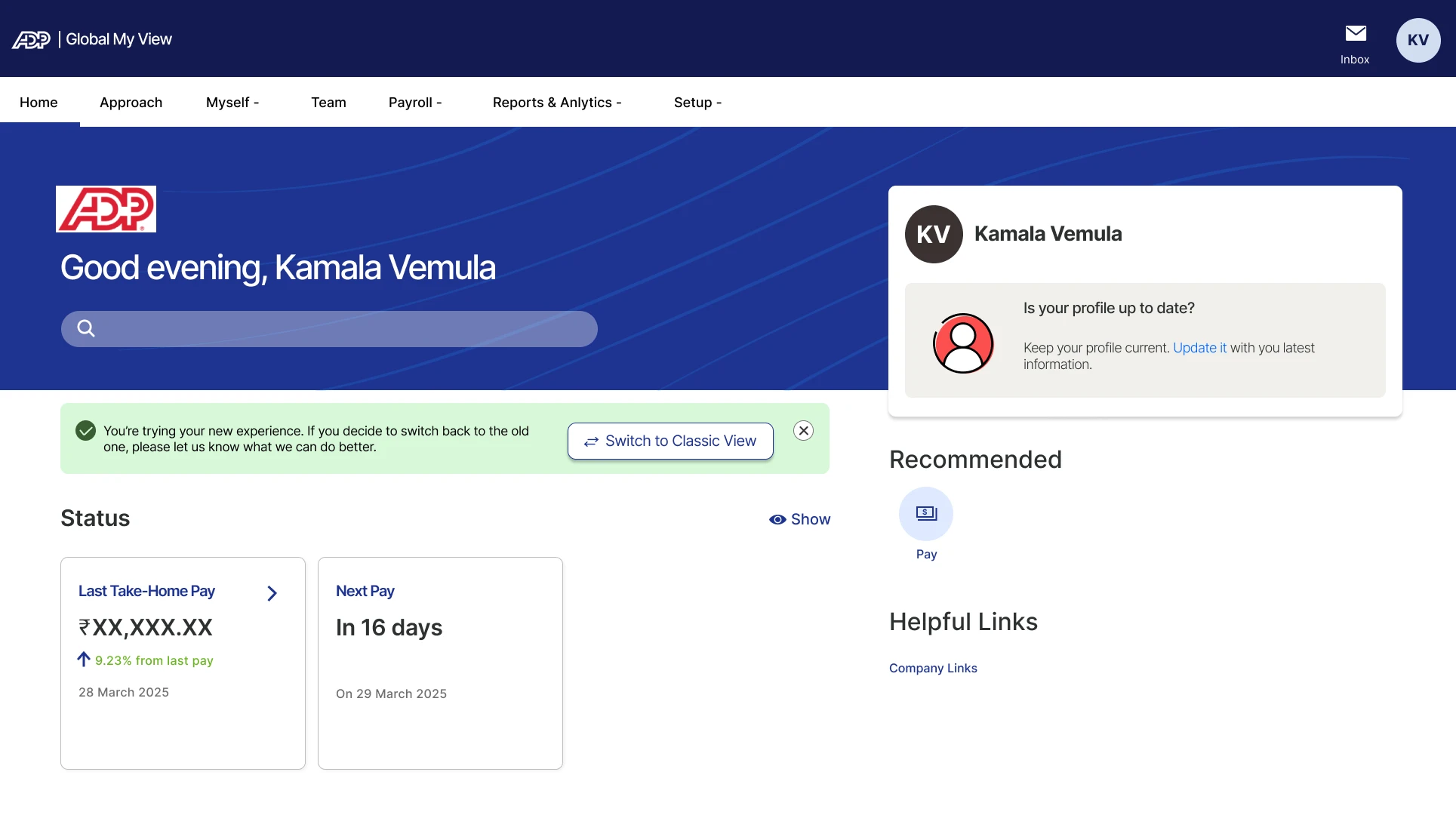Go to the Approach tab

[x=131, y=103]
